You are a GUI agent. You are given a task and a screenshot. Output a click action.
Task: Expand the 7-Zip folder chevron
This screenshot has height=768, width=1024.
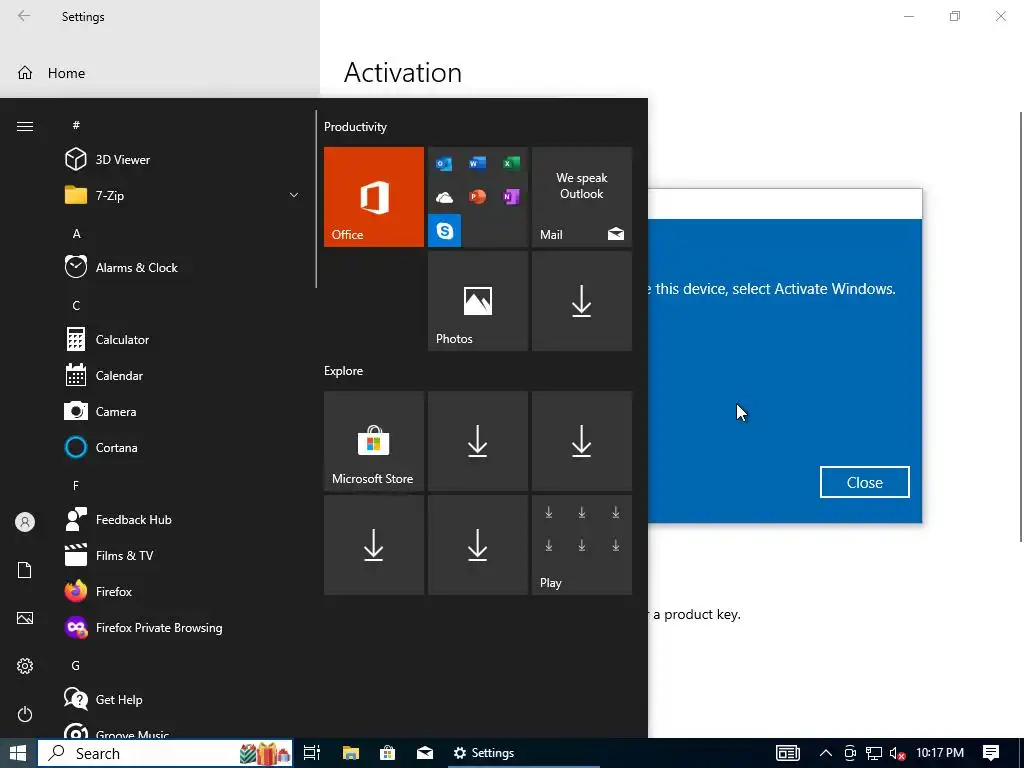click(294, 195)
